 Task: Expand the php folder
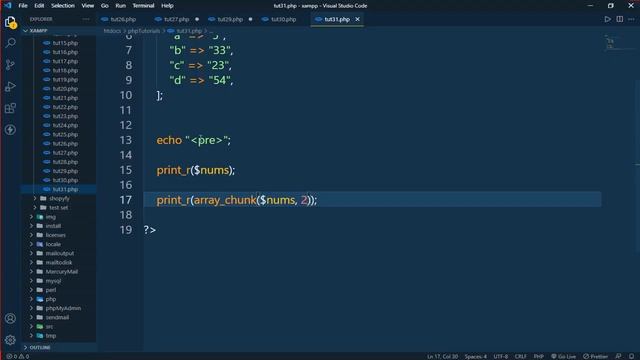coord(51,299)
